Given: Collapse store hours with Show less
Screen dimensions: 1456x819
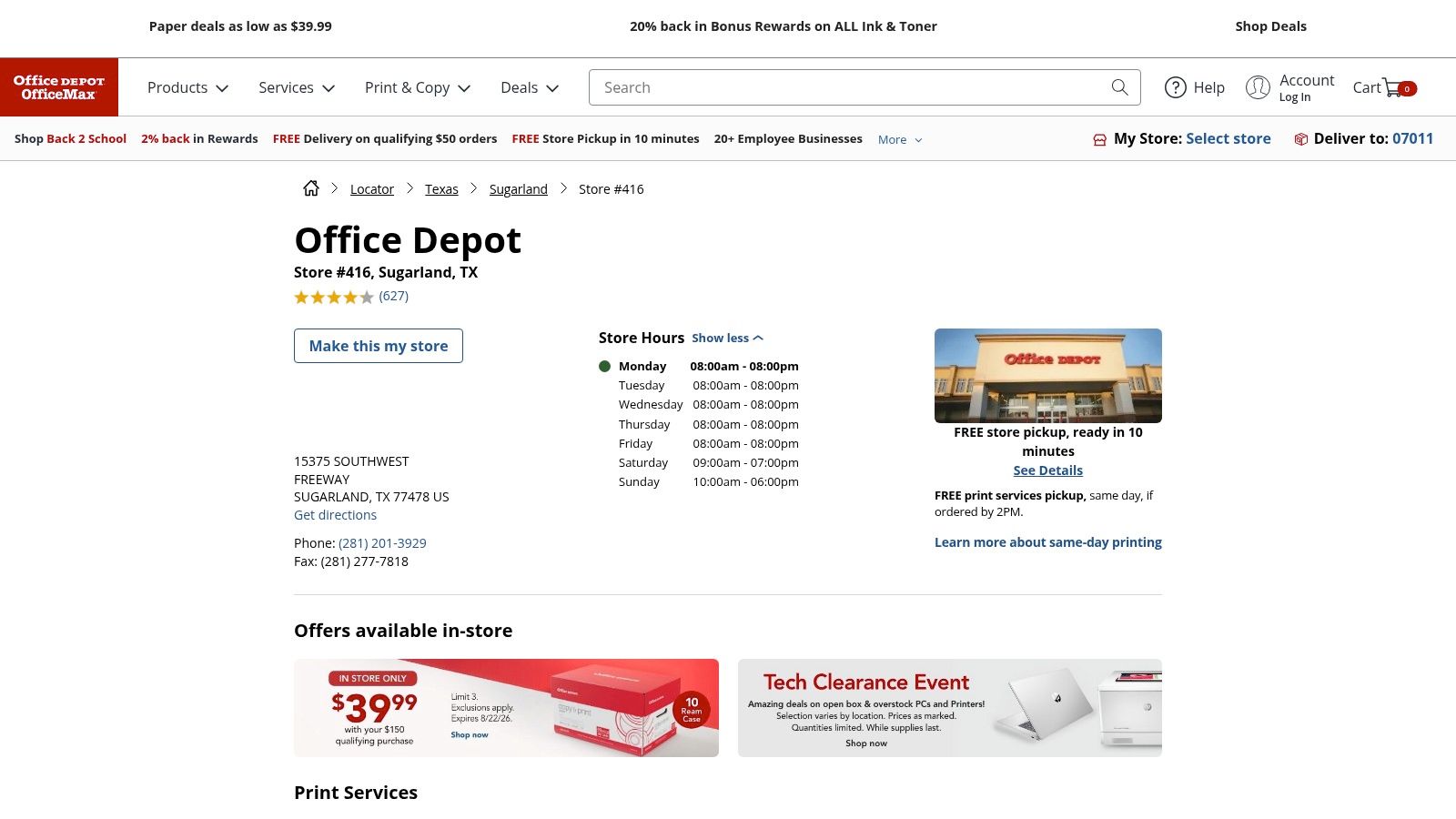Looking at the screenshot, I should click(x=727, y=338).
